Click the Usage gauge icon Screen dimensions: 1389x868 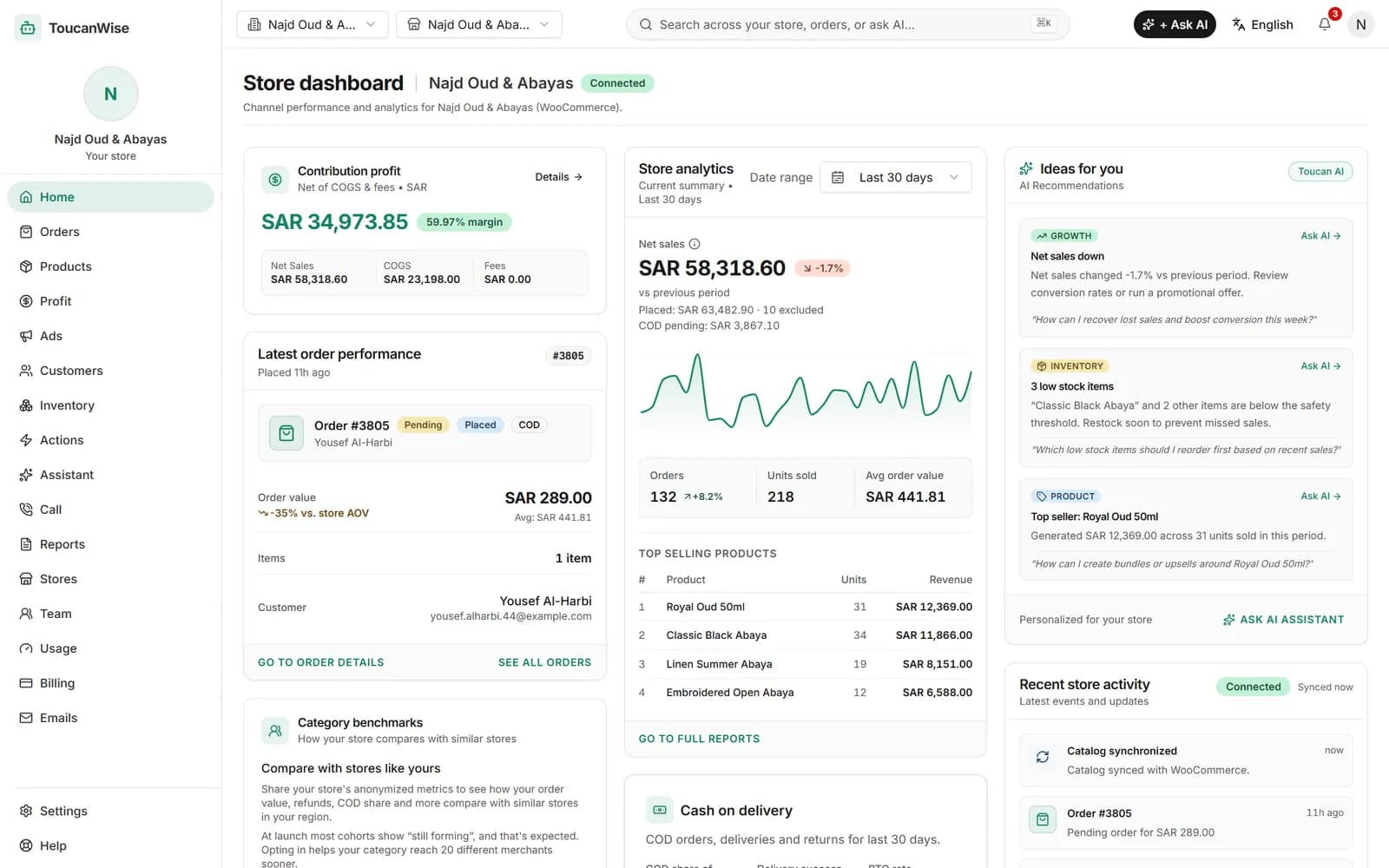click(26, 648)
